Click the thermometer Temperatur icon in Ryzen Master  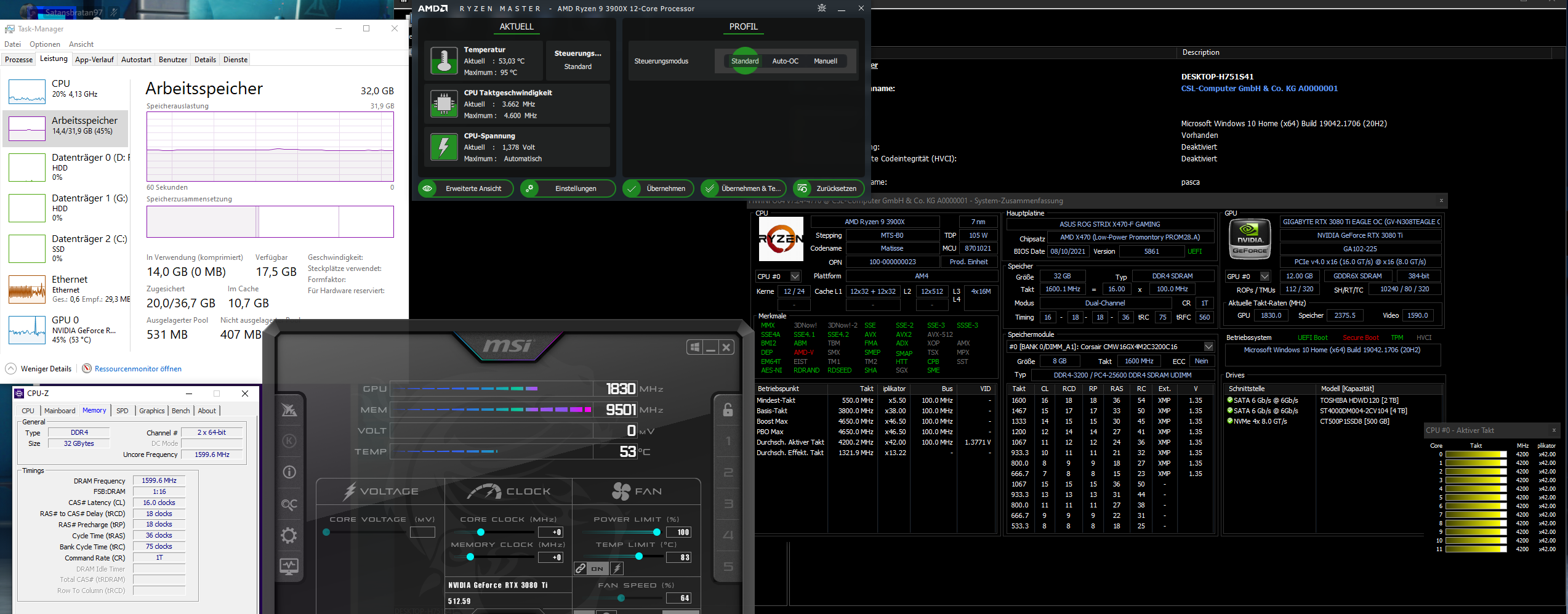pos(444,60)
